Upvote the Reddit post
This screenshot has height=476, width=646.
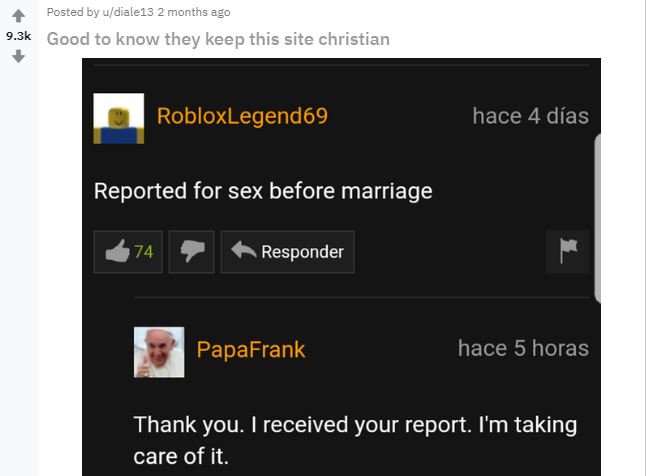(x=18, y=16)
